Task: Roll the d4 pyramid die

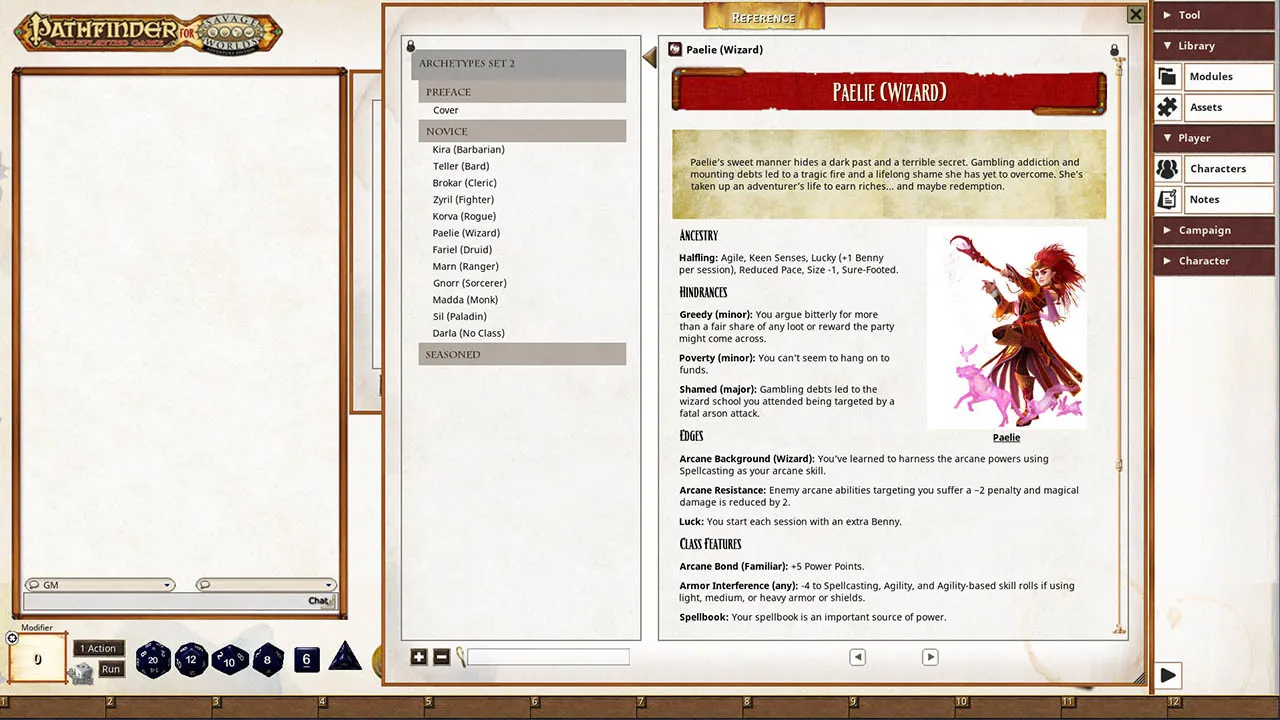Action: pos(346,657)
